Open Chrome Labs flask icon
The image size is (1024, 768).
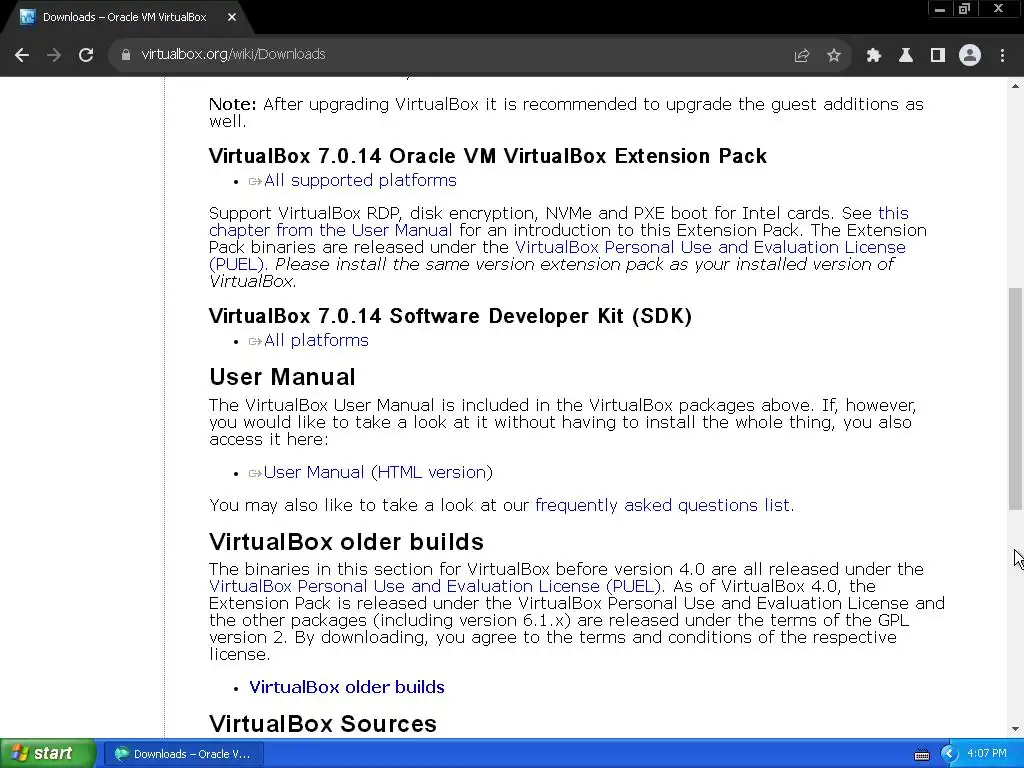905,56
